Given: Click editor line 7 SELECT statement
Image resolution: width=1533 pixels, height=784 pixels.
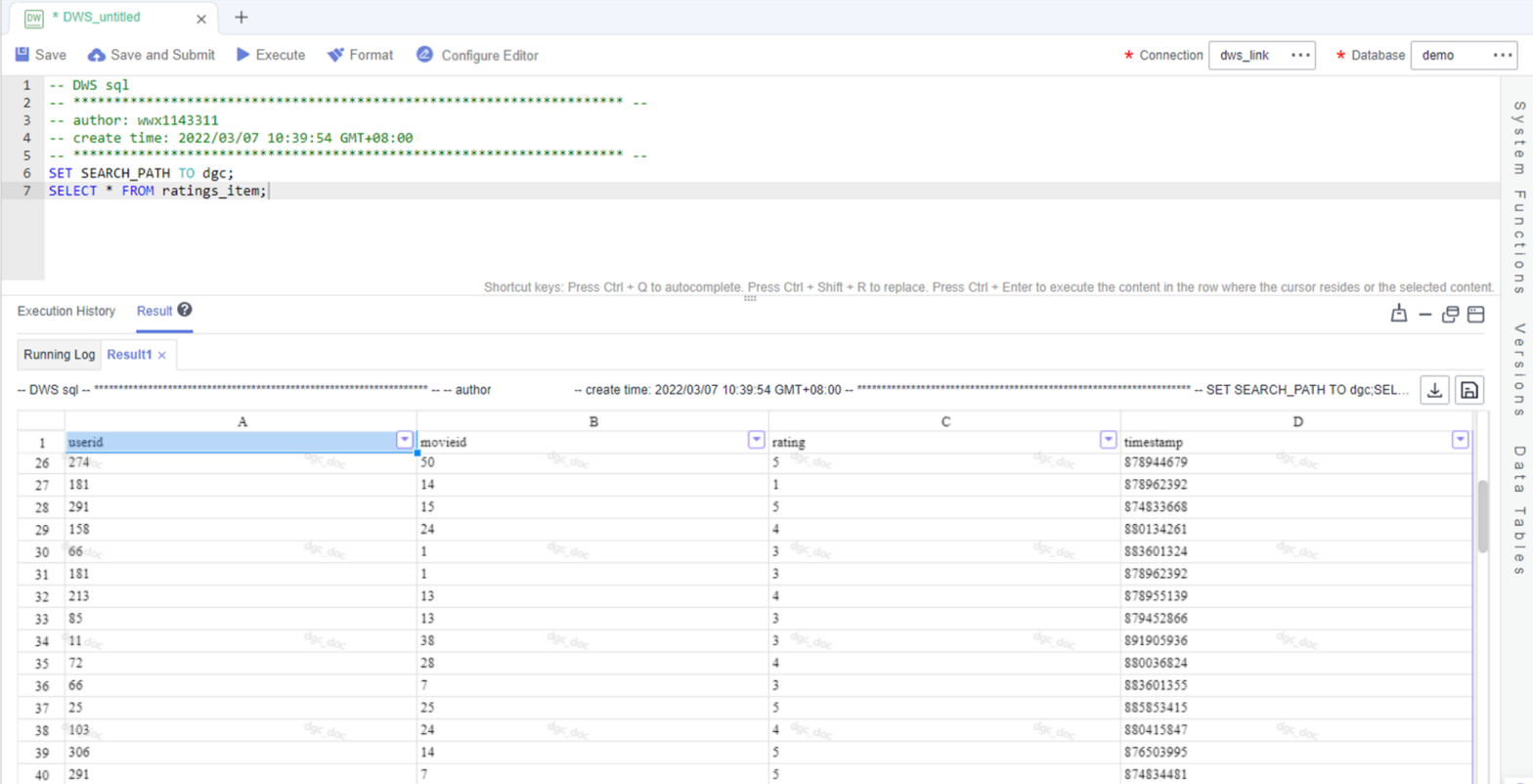Looking at the screenshot, I should tap(157, 191).
